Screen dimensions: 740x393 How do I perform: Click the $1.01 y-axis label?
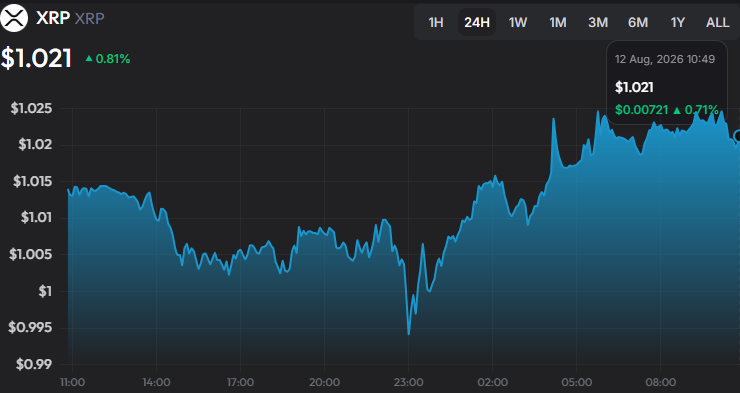coord(36,217)
